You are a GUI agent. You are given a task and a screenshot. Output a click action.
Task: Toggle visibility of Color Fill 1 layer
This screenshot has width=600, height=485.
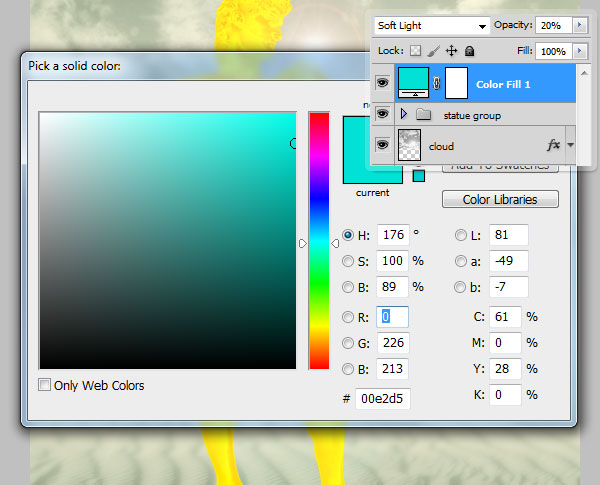382,82
